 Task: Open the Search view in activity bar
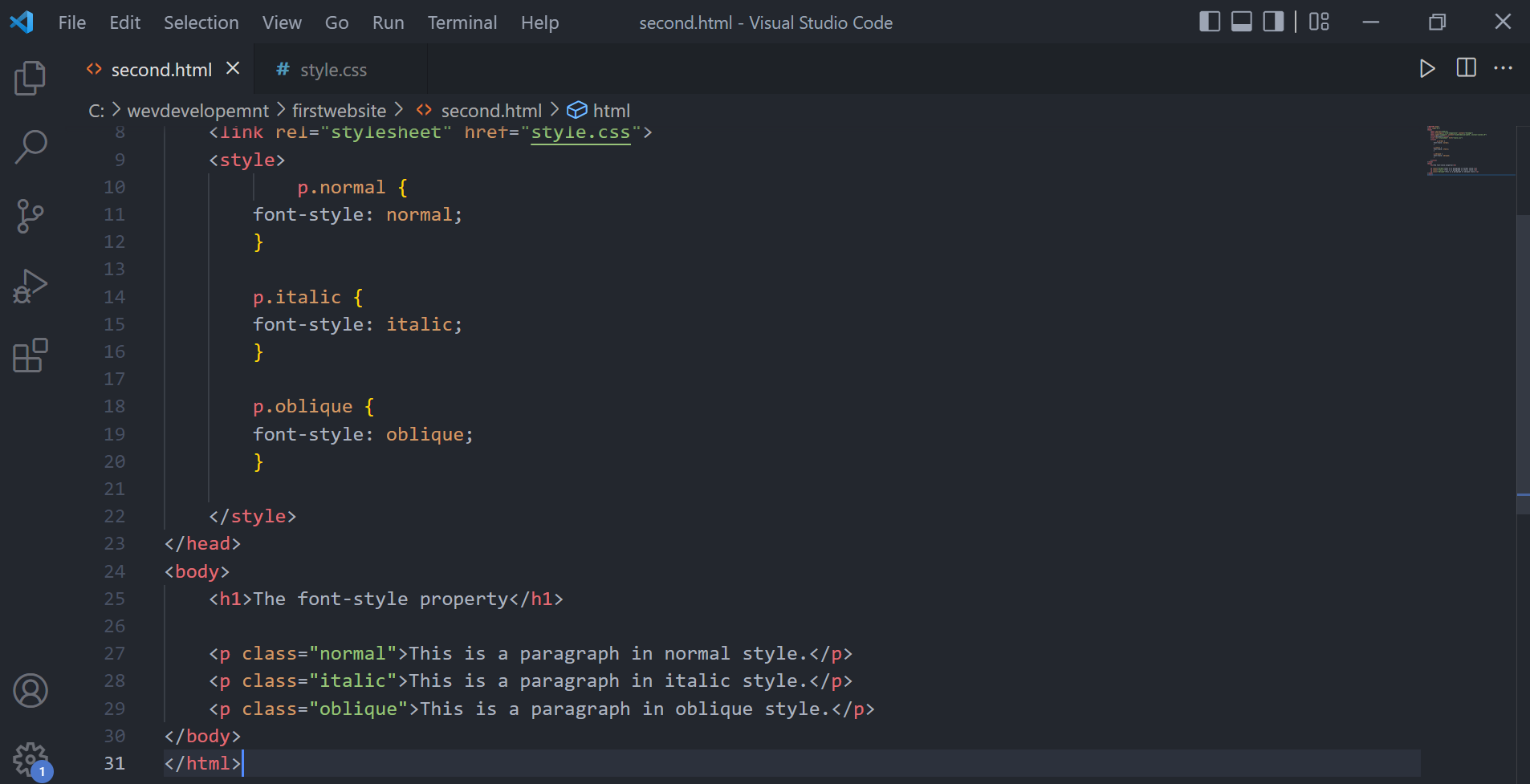(31, 147)
